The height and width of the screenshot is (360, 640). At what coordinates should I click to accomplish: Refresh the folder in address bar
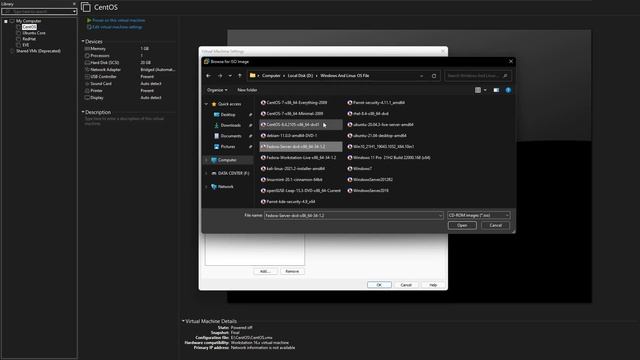[x=434, y=76]
